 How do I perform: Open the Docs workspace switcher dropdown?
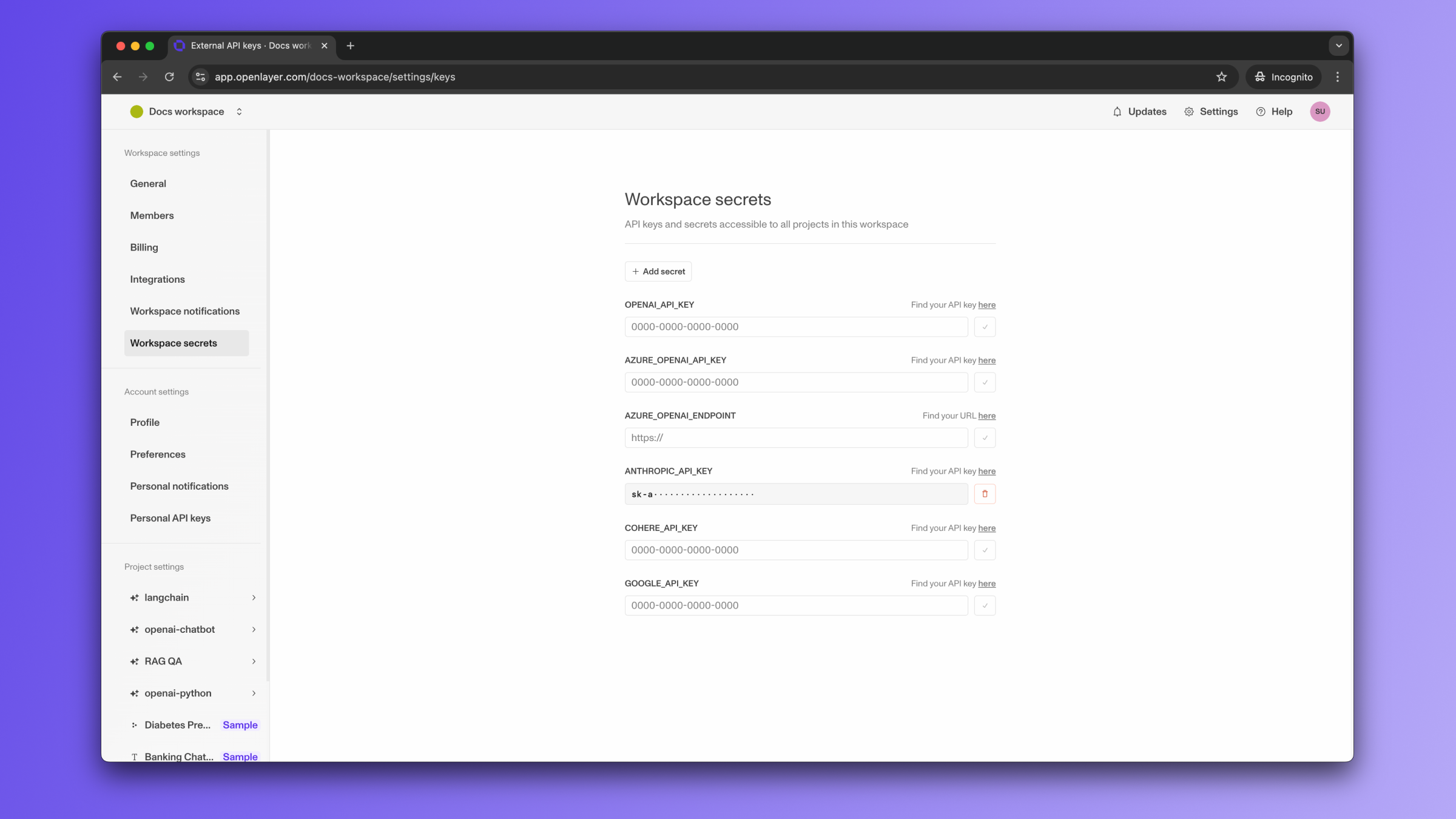click(239, 112)
